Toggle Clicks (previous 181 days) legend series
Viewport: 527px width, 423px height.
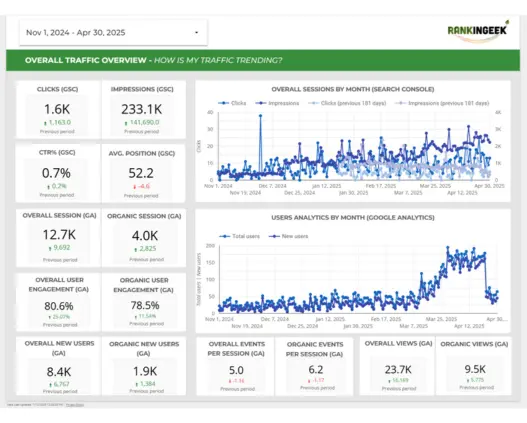point(347,103)
